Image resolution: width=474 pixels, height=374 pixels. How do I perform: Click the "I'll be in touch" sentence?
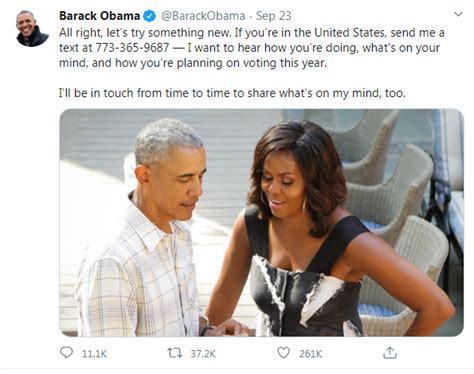232,93
